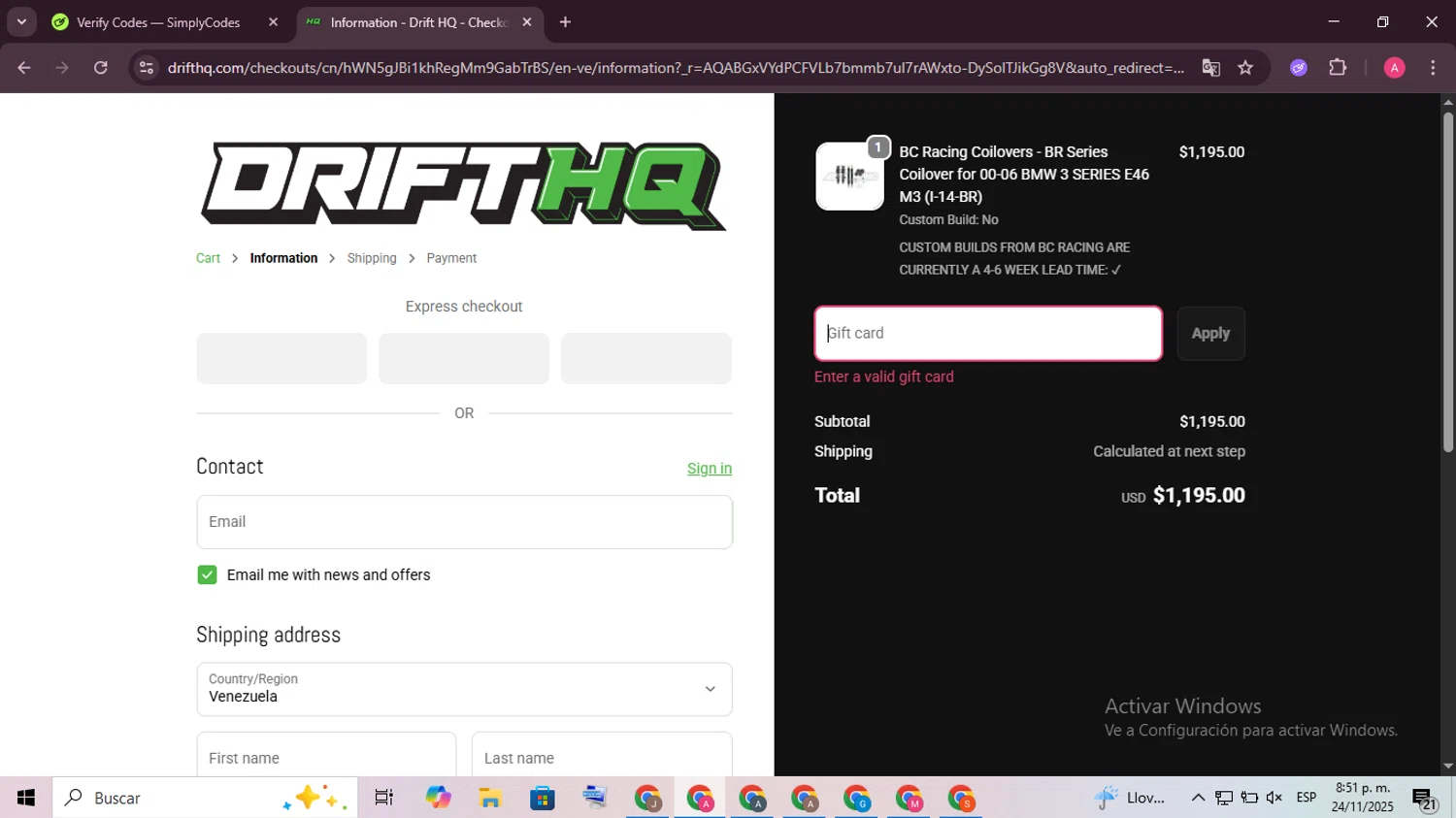Click ESP language indicator
The height and width of the screenshot is (818, 1456).
tap(1307, 798)
